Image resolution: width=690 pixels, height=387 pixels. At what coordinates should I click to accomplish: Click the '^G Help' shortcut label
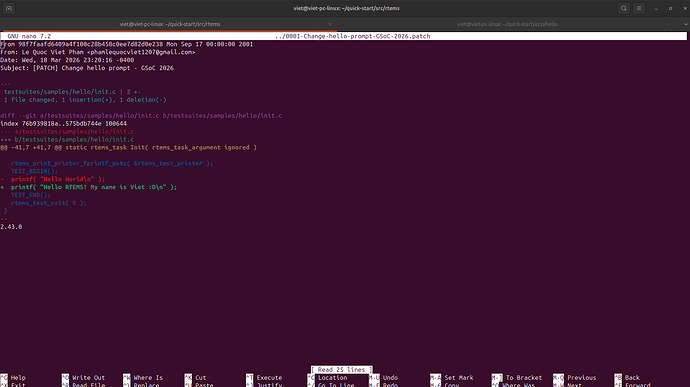tap(13, 377)
